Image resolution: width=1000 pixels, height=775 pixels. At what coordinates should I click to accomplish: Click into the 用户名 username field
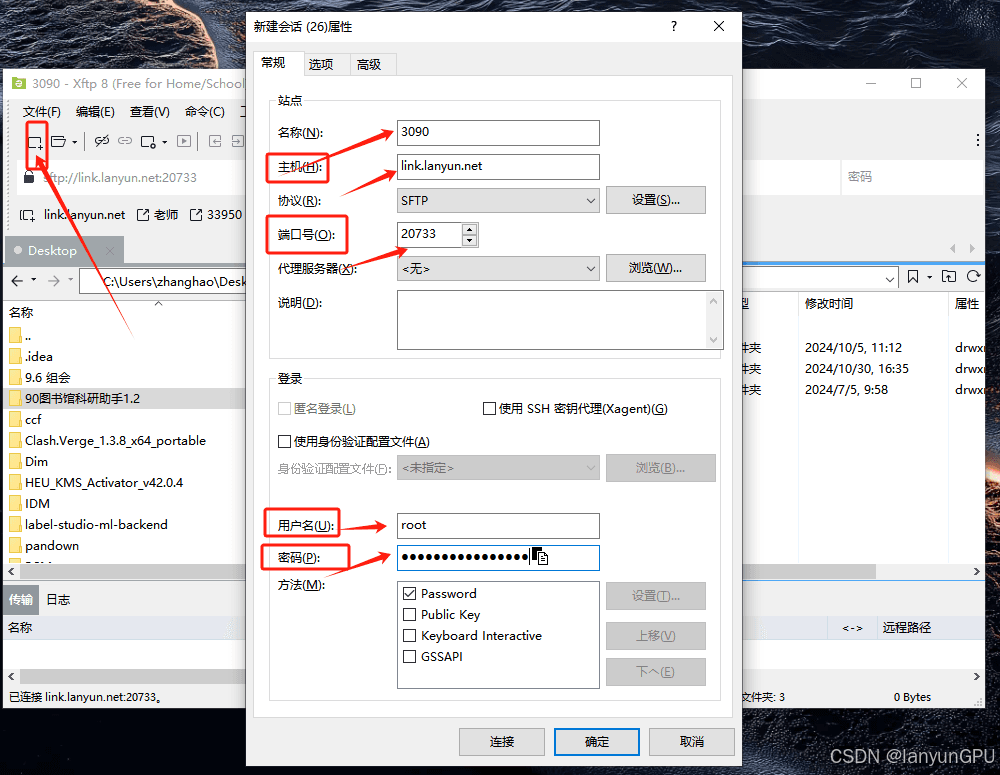pos(498,525)
